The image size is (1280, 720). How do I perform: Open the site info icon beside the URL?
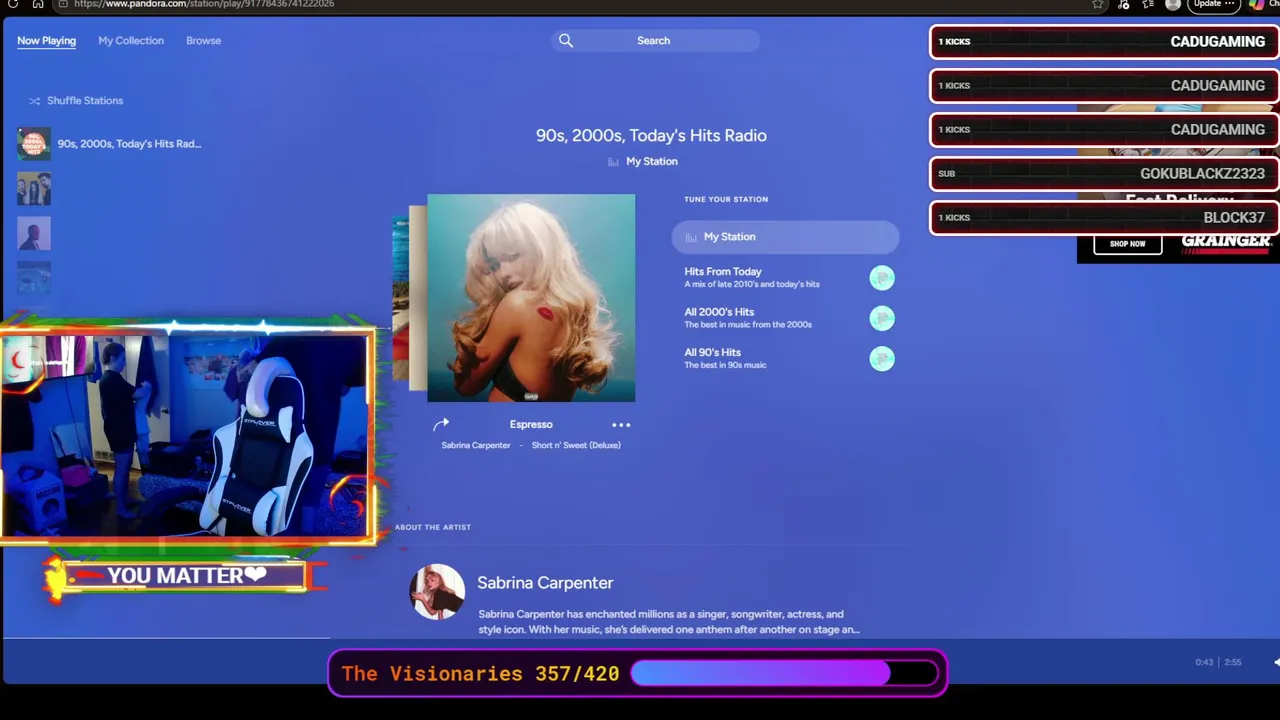click(x=63, y=4)
